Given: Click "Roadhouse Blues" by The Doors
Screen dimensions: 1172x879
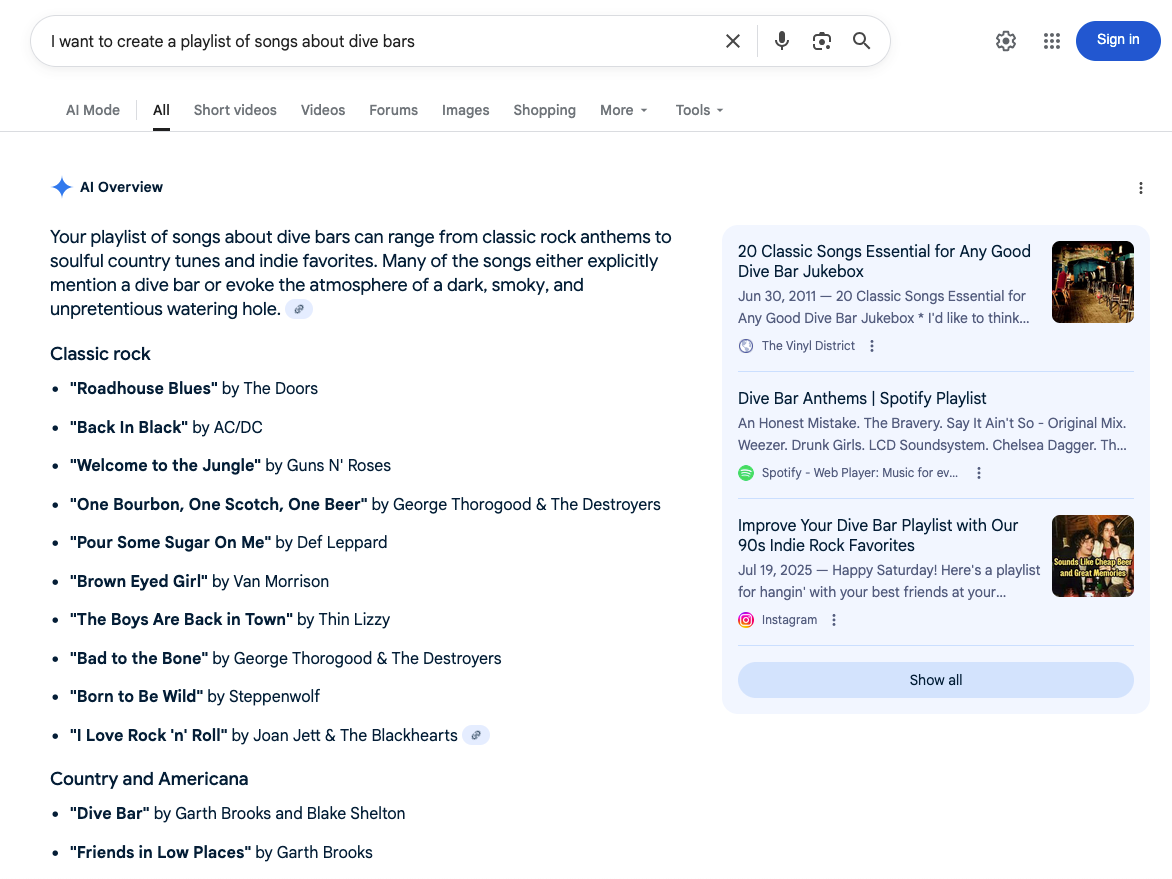Looking at the screenshot, I should [194, 389].
